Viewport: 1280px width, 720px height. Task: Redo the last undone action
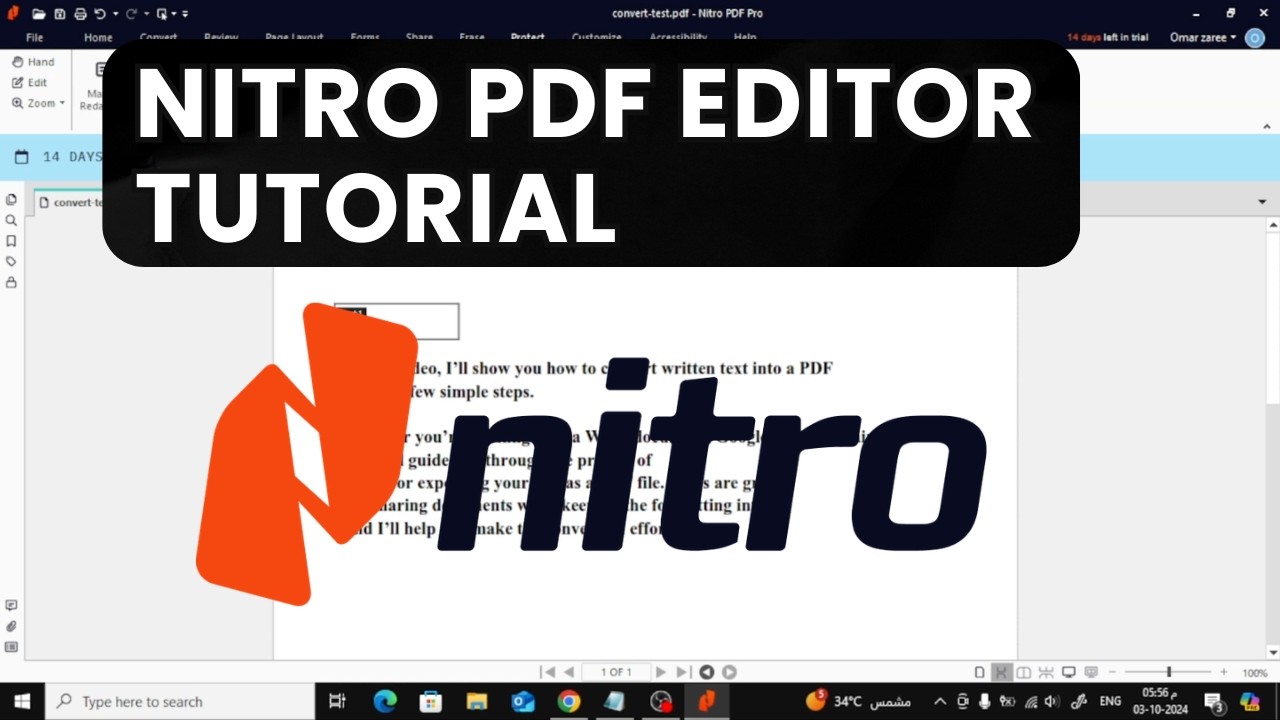point(131,14)
